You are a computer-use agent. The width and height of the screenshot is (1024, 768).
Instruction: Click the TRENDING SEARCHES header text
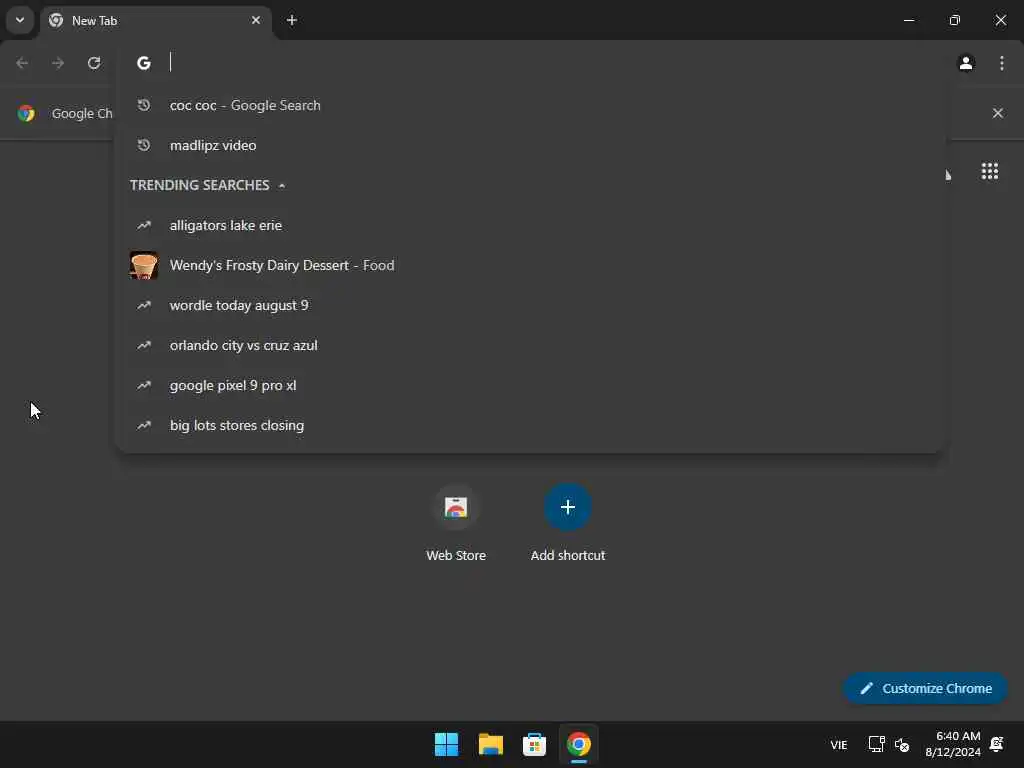pyautogui.click(x=199, y=185)
